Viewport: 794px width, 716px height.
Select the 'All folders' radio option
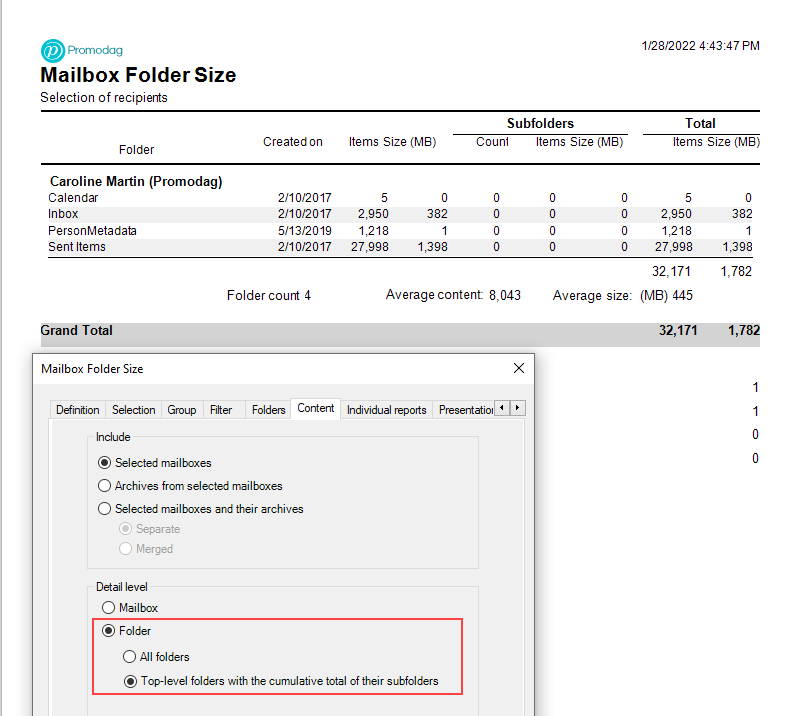tap(130, 657)
